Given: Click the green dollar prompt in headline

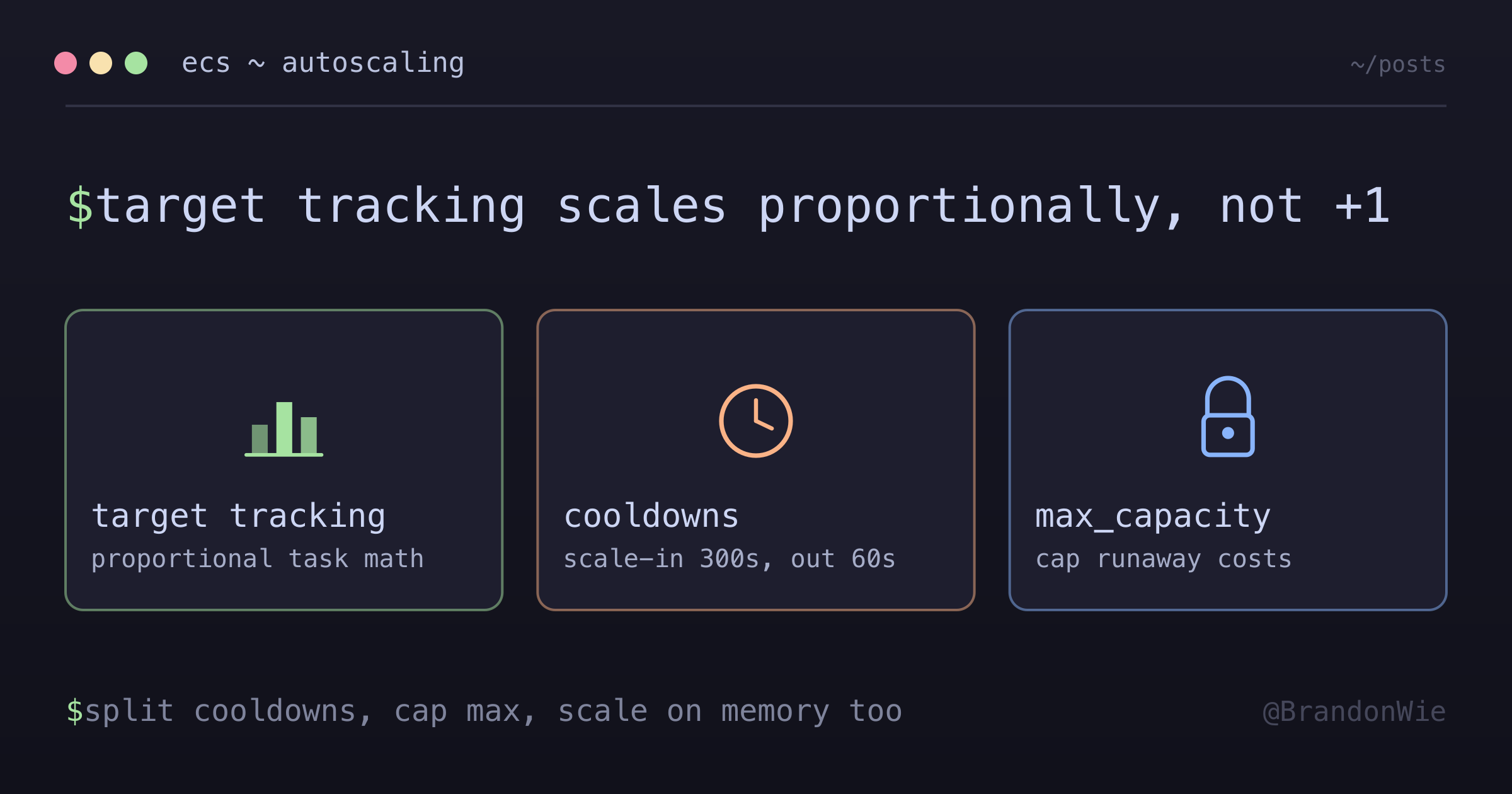Looking at the screenshot, I should coord(81,206).
